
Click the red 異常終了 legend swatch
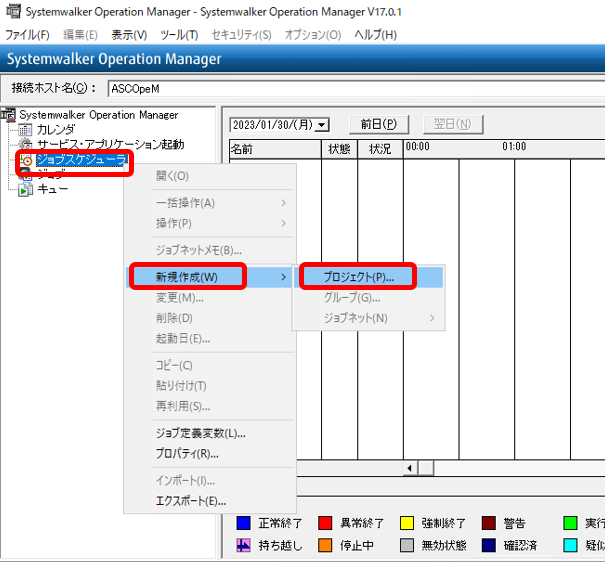[325, 523]
